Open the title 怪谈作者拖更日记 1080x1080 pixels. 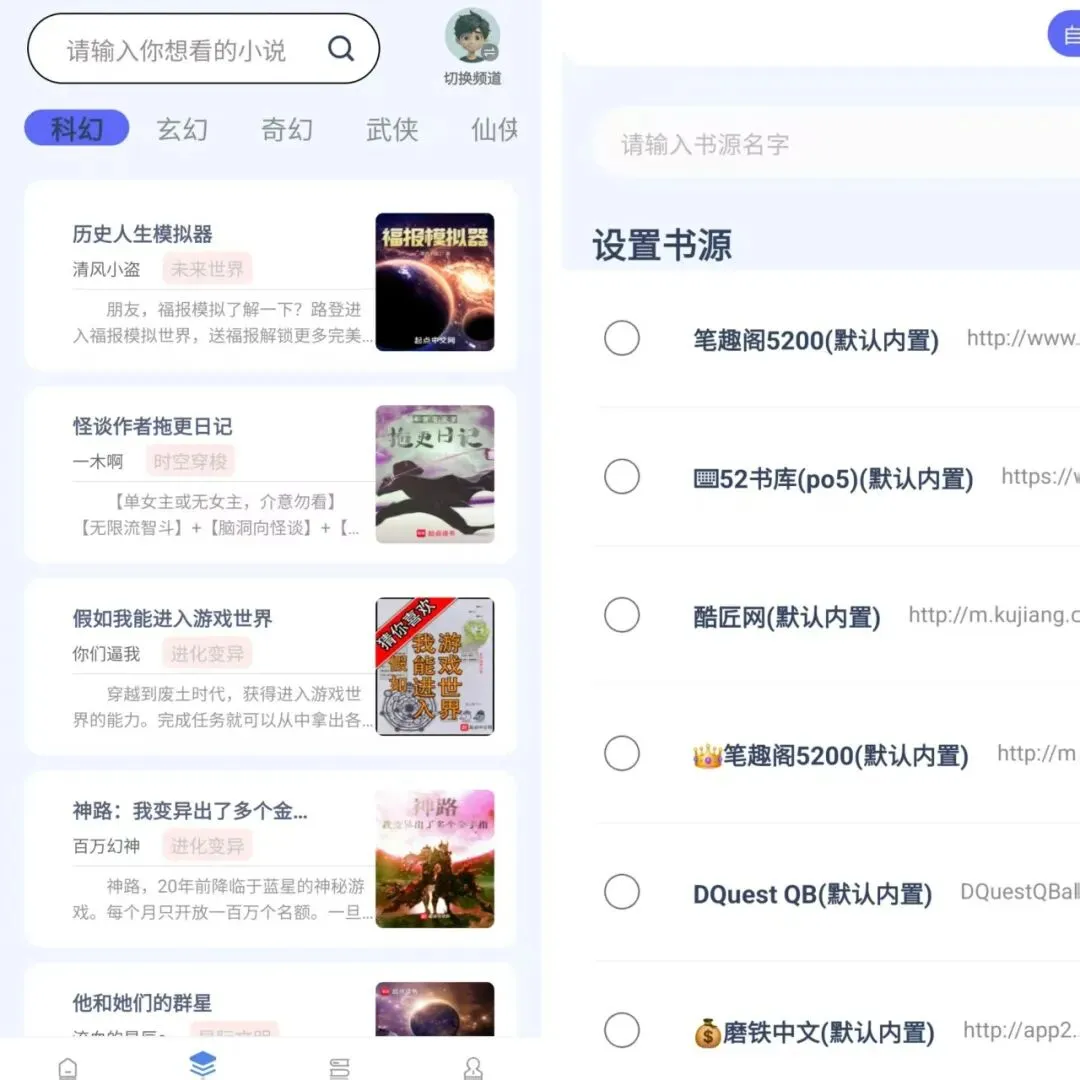[152, 426]
